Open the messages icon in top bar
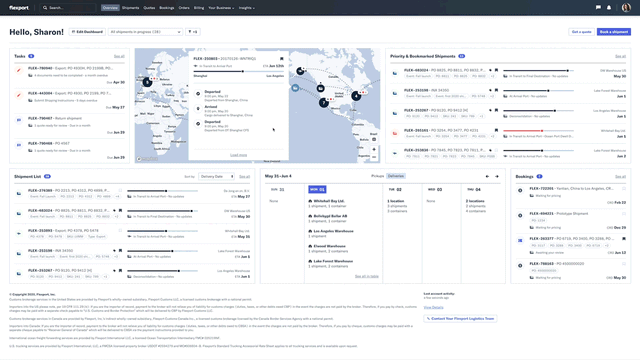 coord(598,7)
